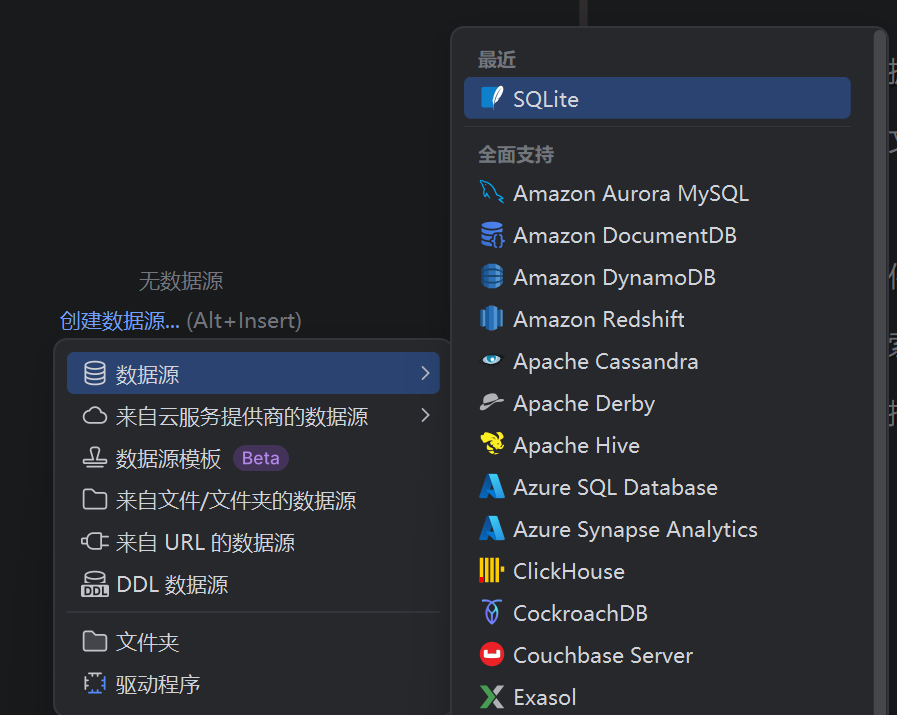Select 文件夹 menu item

point(253,641)
